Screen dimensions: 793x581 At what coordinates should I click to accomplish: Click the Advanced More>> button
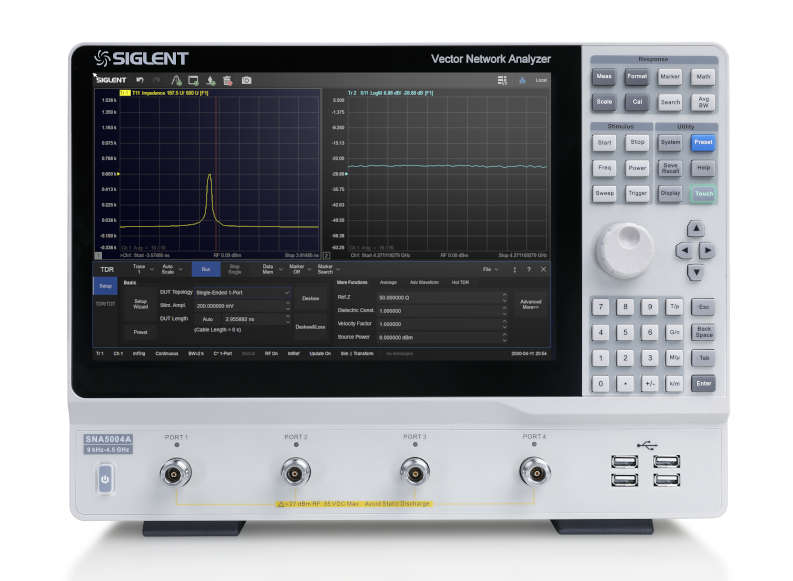click(x=531, y=304)
